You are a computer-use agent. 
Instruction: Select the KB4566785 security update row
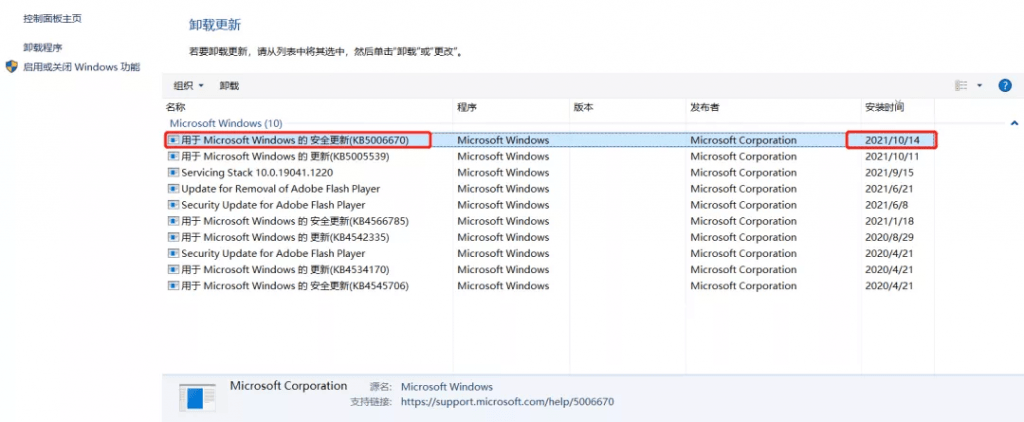pos(549,221)
